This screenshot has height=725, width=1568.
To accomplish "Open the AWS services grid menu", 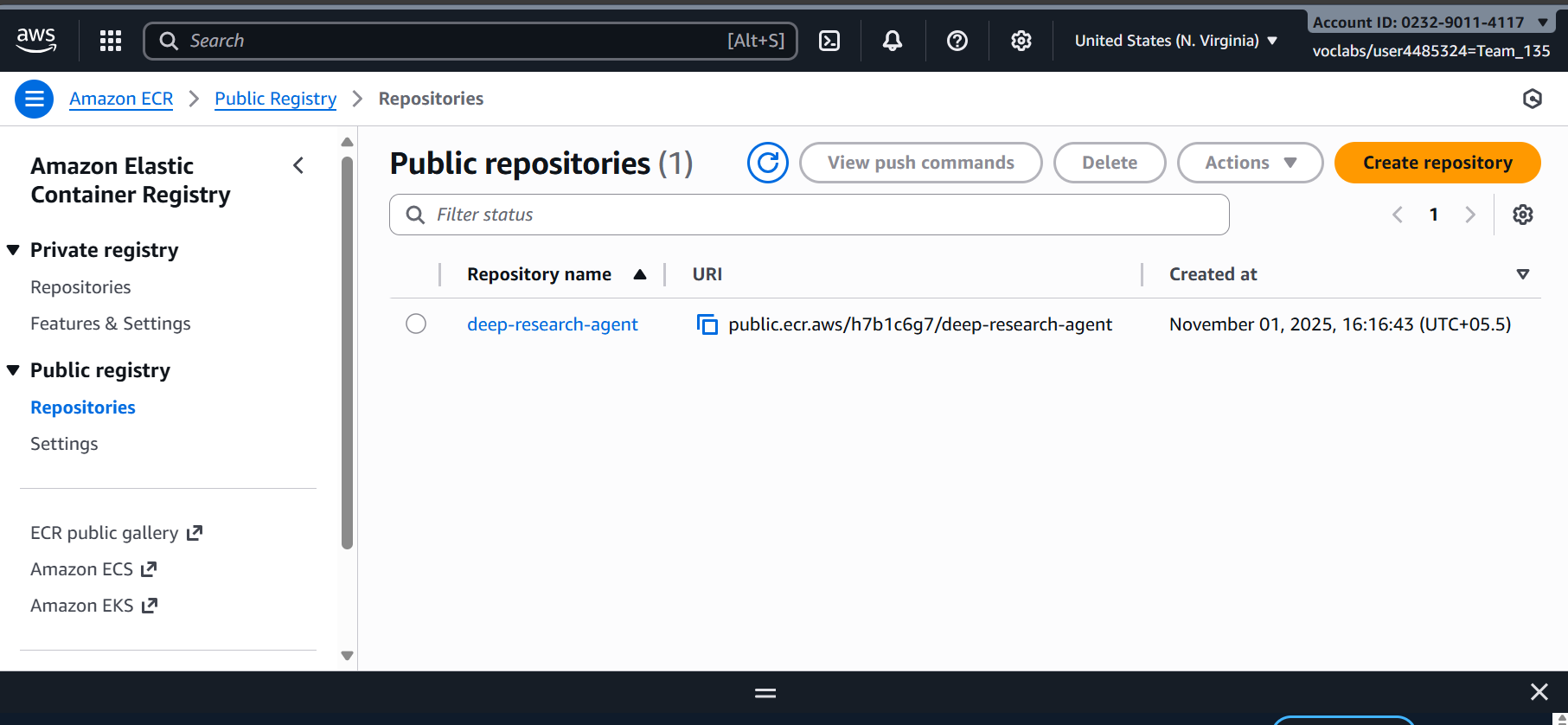I will tap(111, 41).
